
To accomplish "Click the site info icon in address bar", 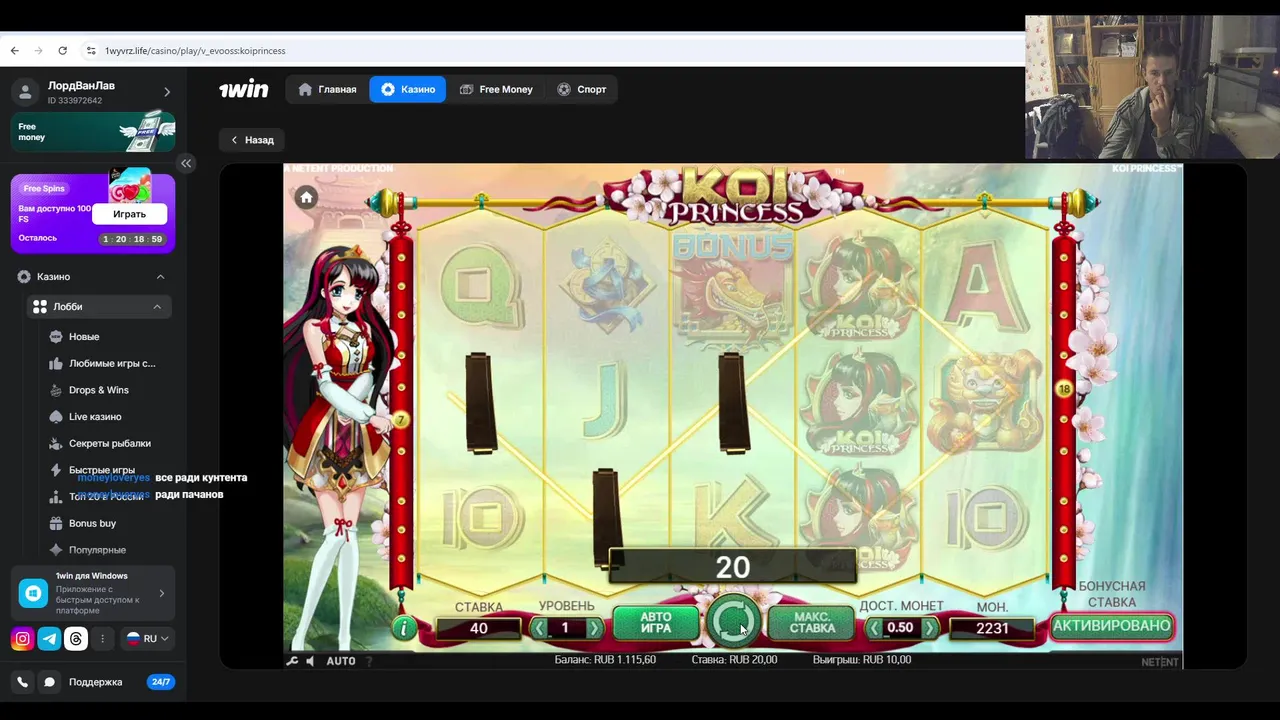I will coord(91,50).
